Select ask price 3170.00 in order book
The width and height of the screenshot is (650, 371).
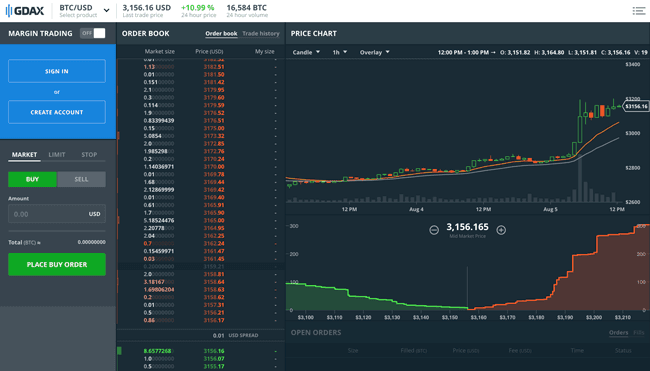click(x=214, y=167)
